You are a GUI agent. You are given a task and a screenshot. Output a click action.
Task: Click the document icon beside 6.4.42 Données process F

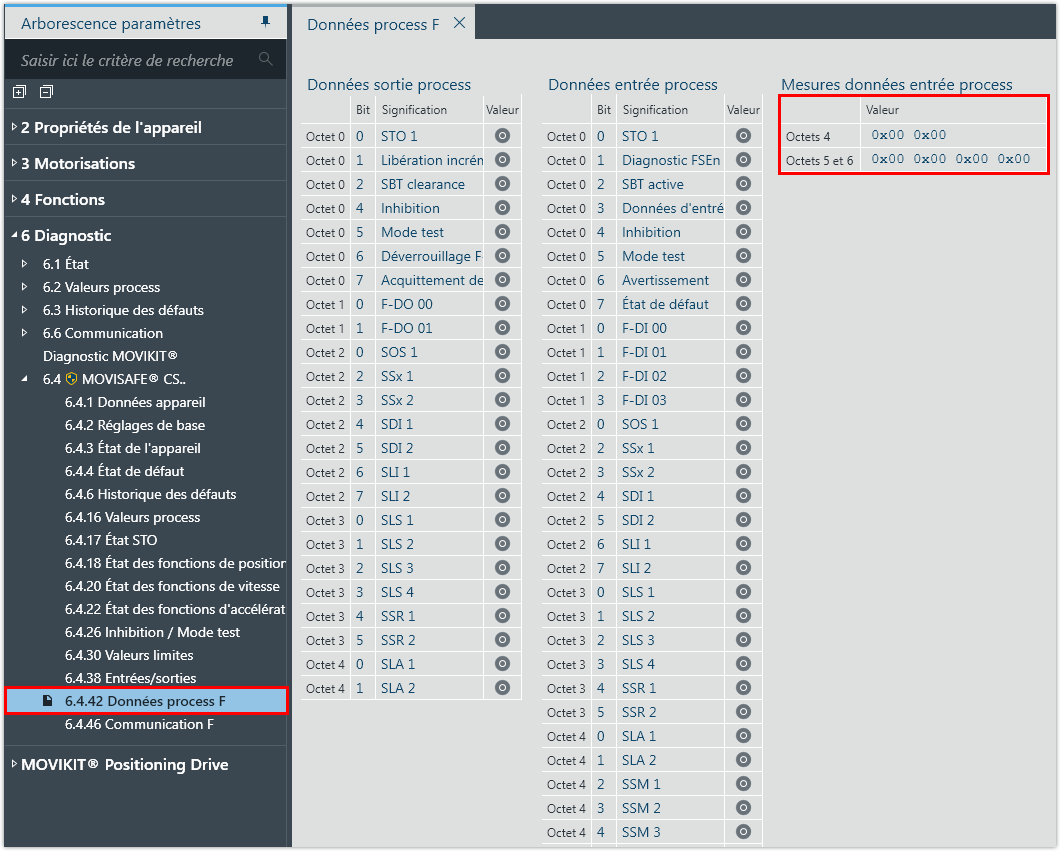point(47,701)
